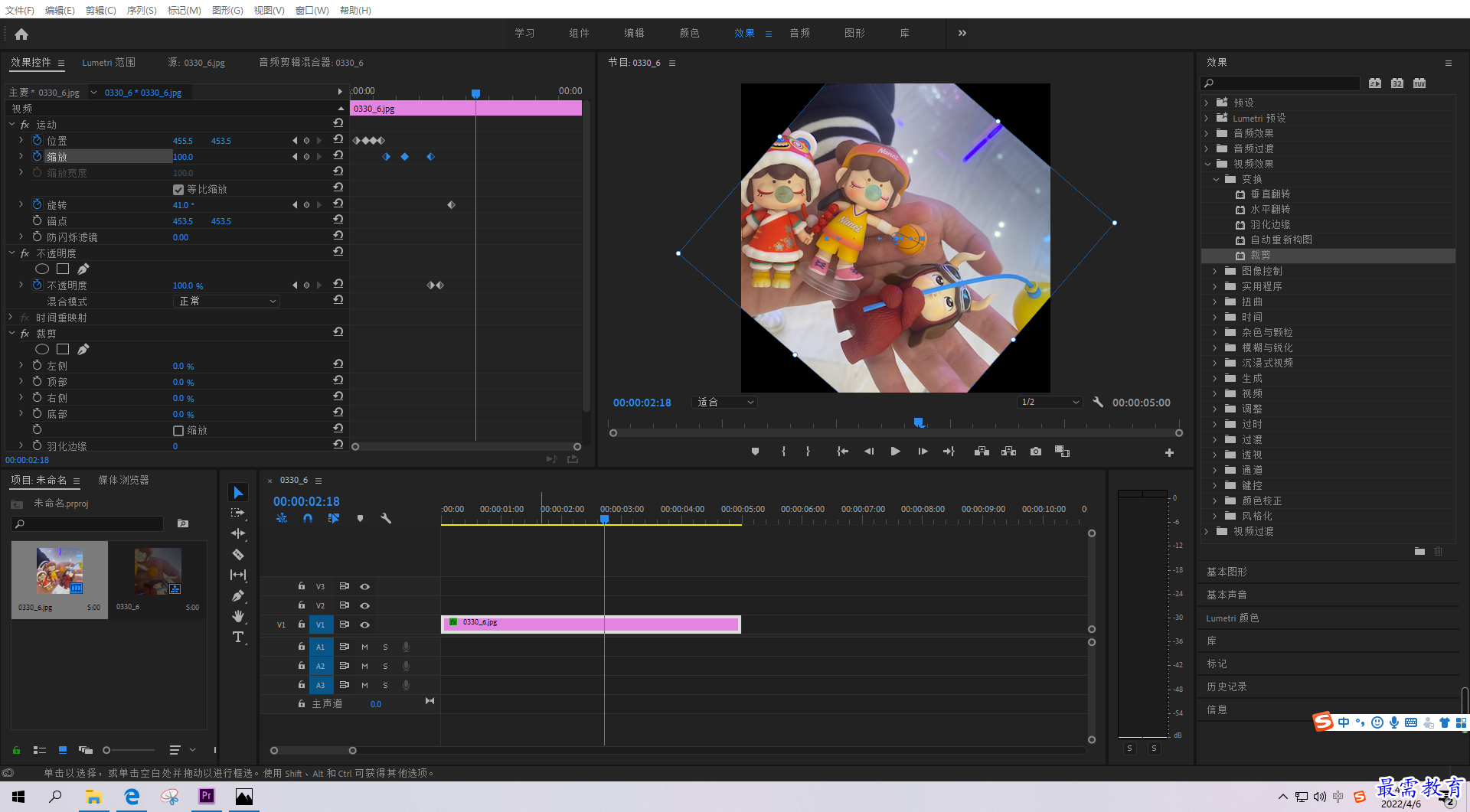Screen dimensions: 1470x812
Task: Select the Hand tool
Action: [x=238, y=616]
